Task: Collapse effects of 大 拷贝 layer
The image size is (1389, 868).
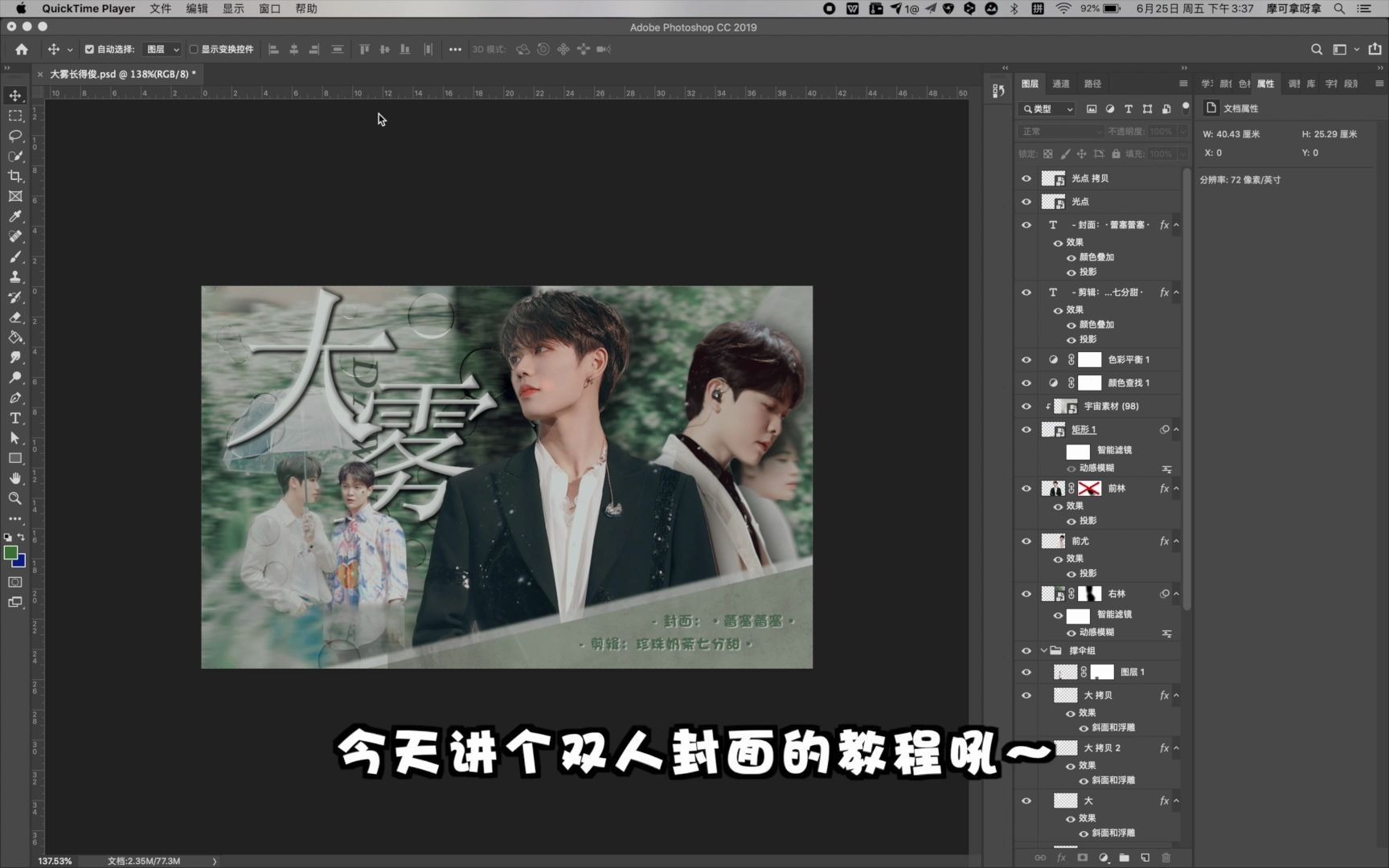Action: 1177,696
